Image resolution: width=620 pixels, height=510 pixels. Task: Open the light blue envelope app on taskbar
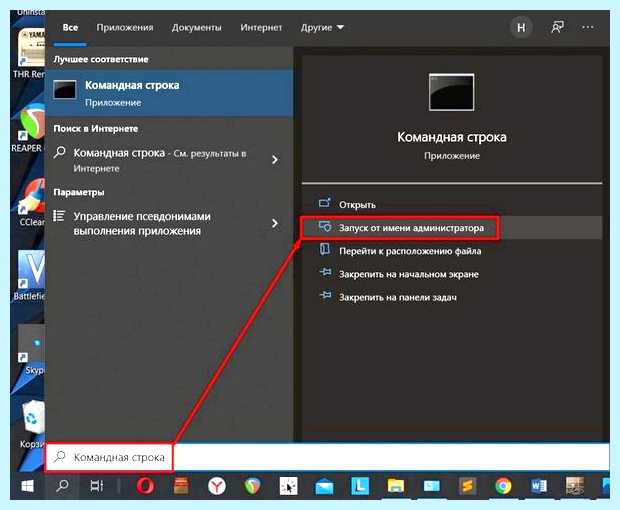[431, 486]
